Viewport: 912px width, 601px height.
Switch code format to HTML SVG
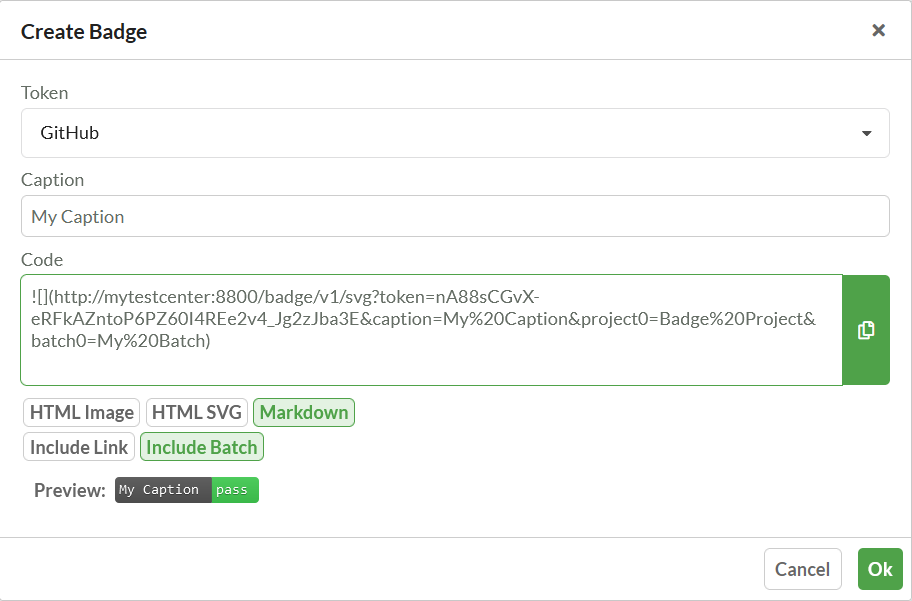coord(197,412)
